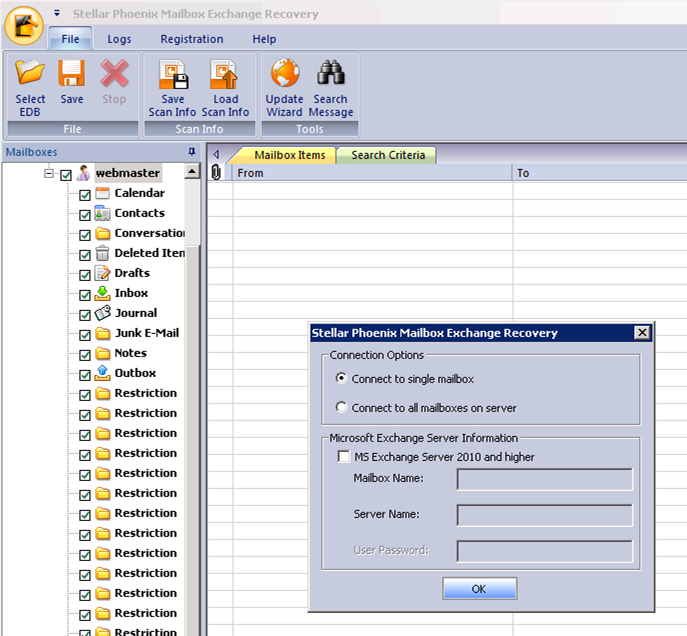The width and height of the screenshot is (687, 636).
Task: Click the Select EDB folder icon
Action: click(x=30, y=73)
